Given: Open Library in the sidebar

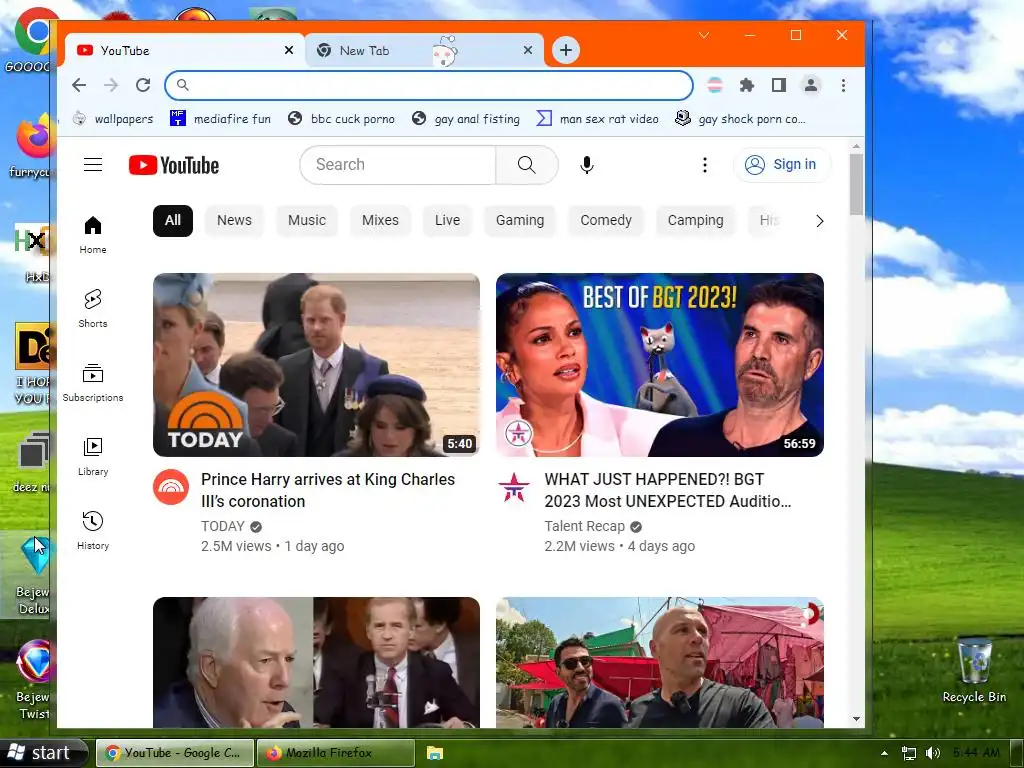Looking at the screenshot, I should click(x=93, y=456).
